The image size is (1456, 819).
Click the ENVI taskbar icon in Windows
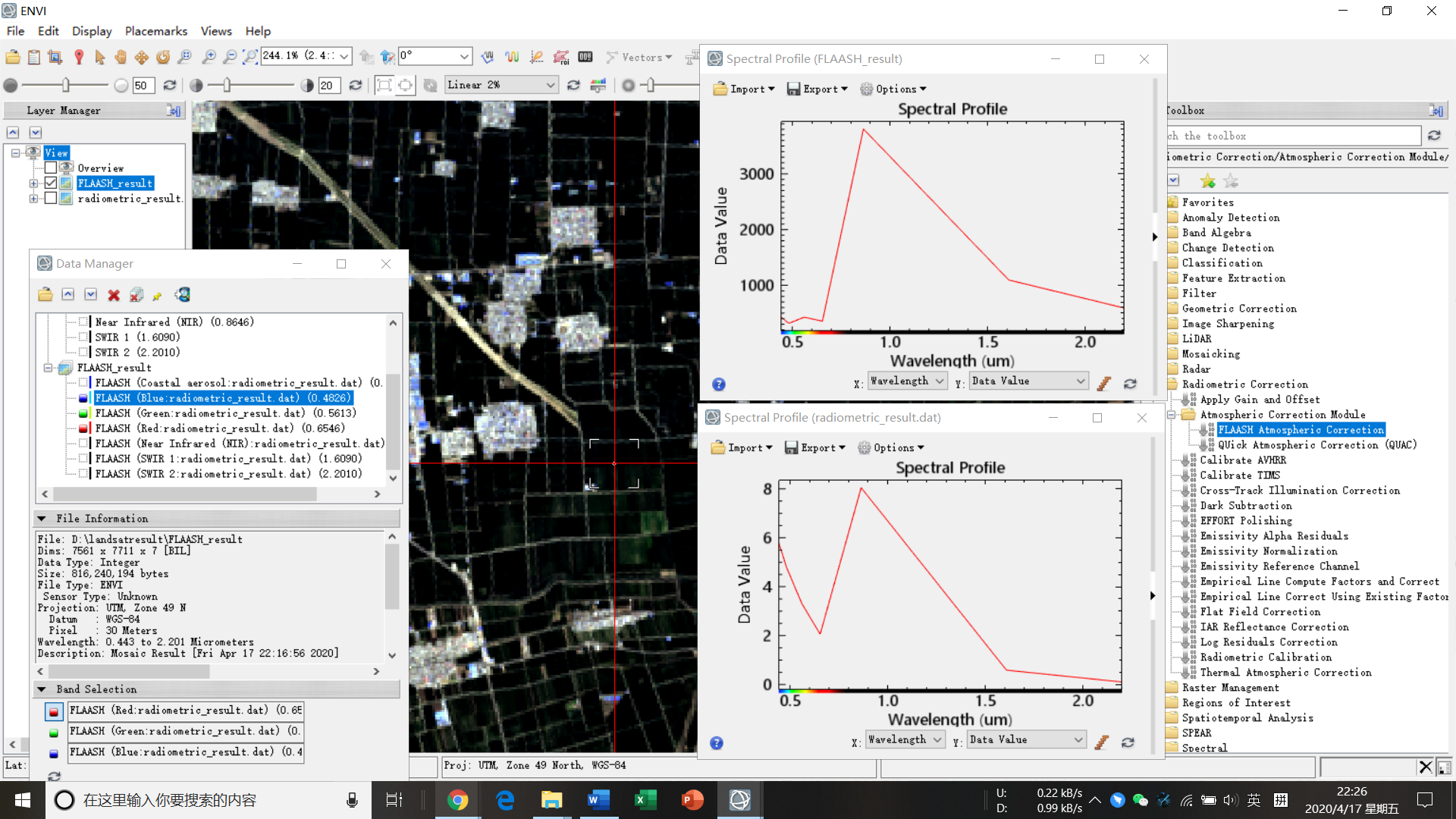point(740,798)
